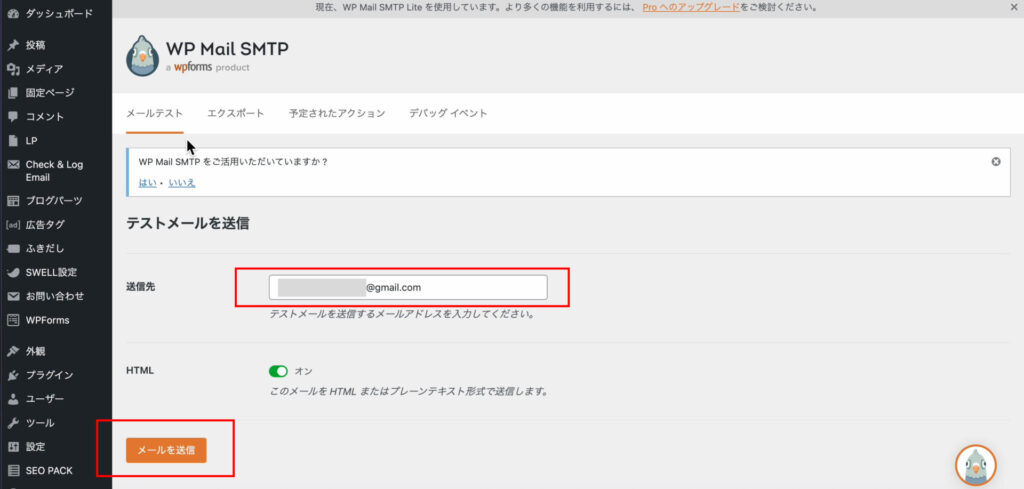Open the お問い合わせ menu item
Image resolution: width=1024 pixels, height=489 pixels.
(56, 296)
